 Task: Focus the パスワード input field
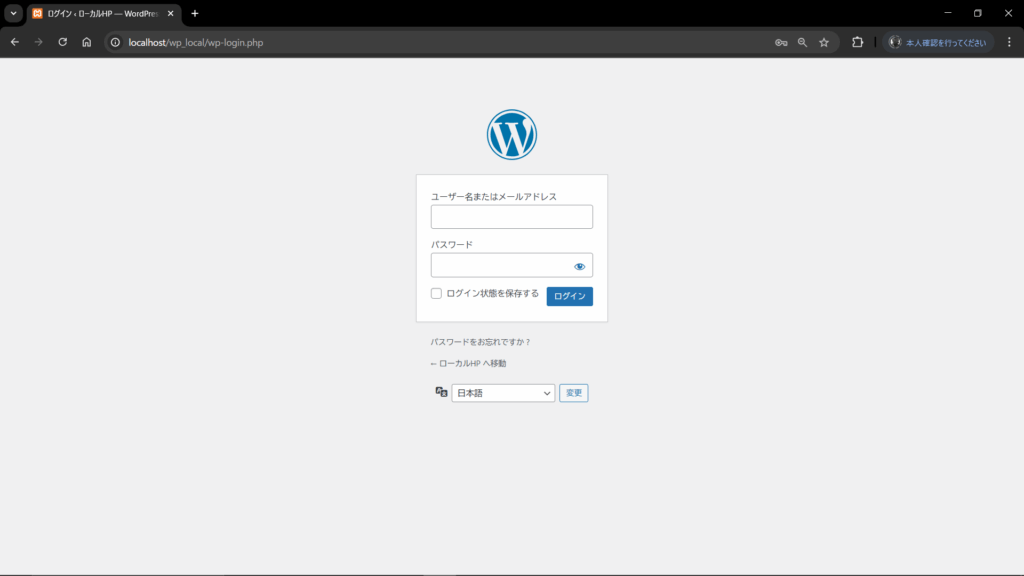tap(511, 265)
